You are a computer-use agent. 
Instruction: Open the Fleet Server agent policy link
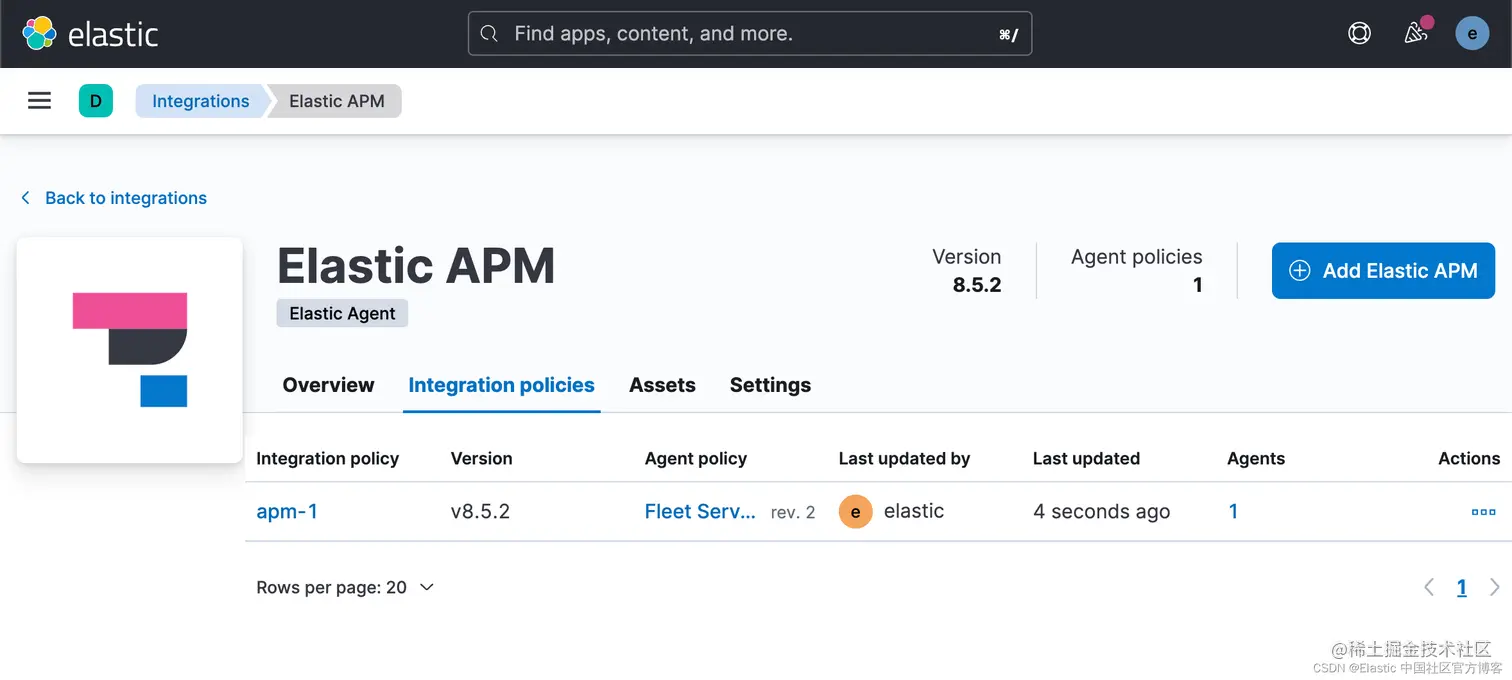pos(700,512)
